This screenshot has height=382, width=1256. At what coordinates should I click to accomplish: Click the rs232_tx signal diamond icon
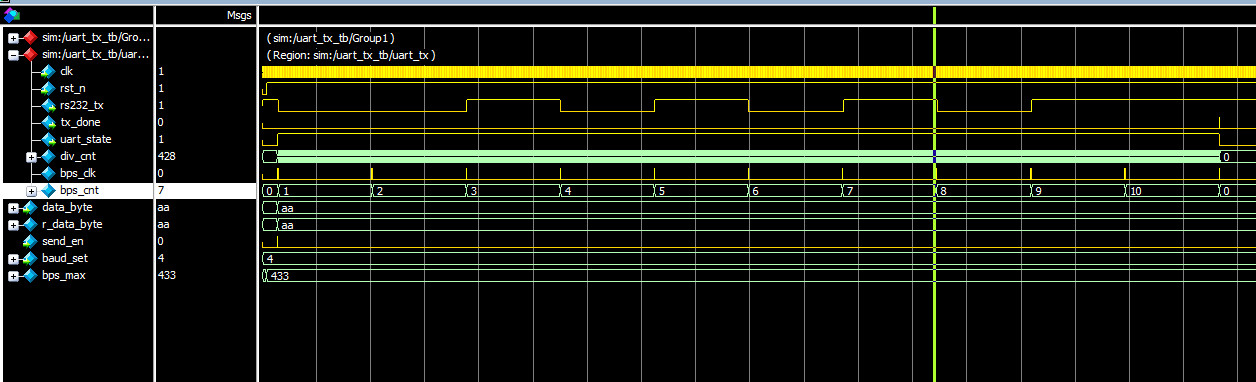pos(48,105)
